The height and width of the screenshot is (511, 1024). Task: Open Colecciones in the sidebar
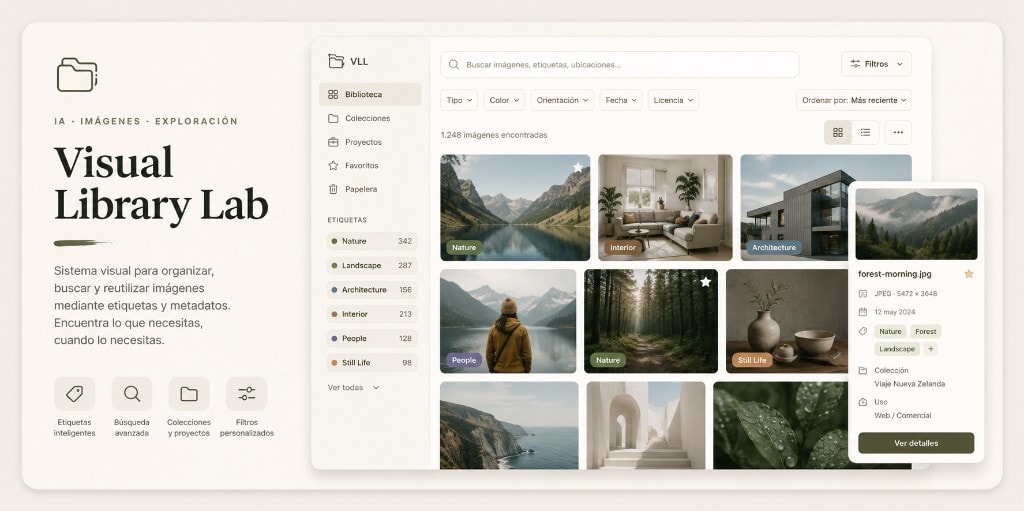click(370, 118)
